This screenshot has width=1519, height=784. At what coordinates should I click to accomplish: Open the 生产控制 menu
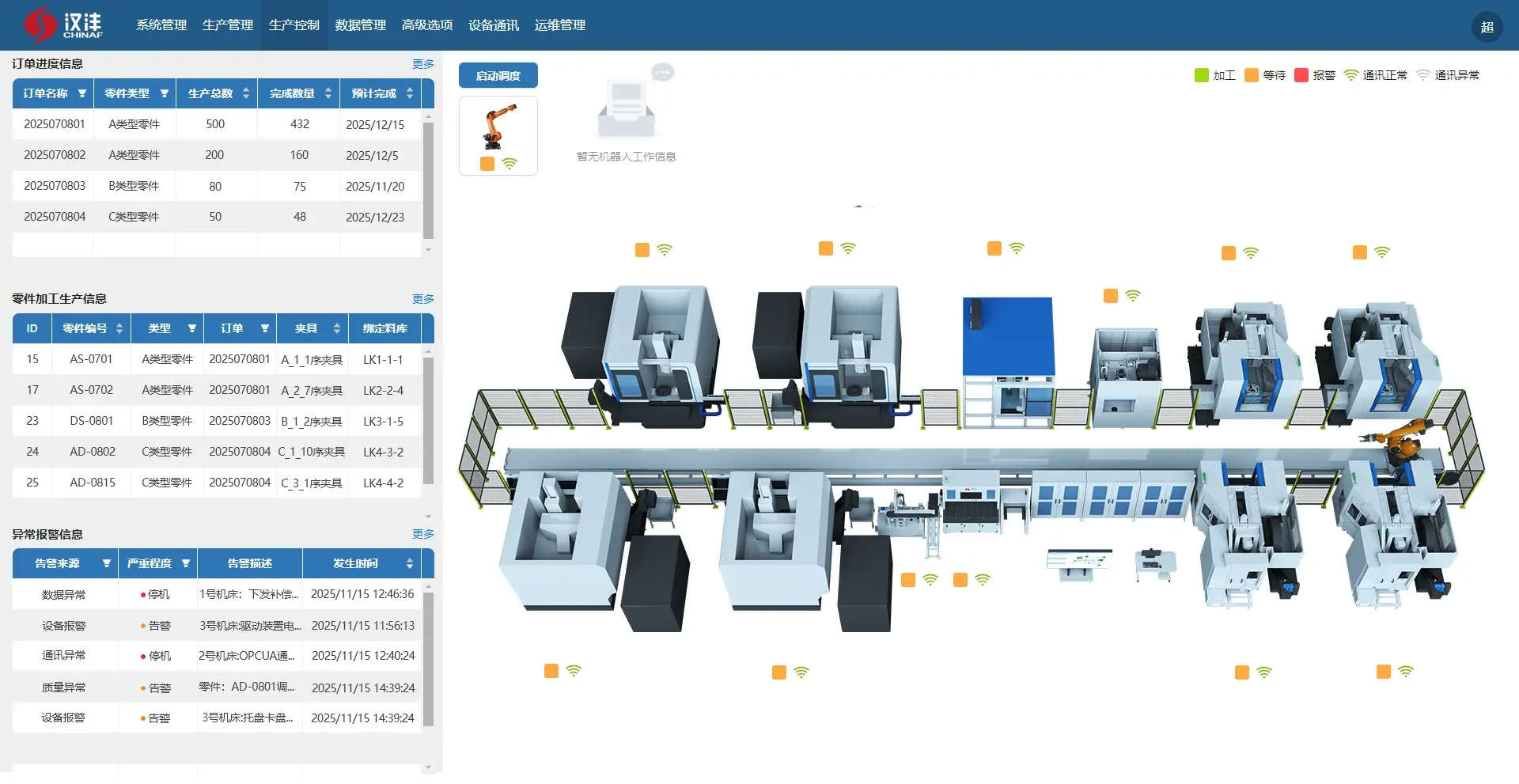[294, 25]
